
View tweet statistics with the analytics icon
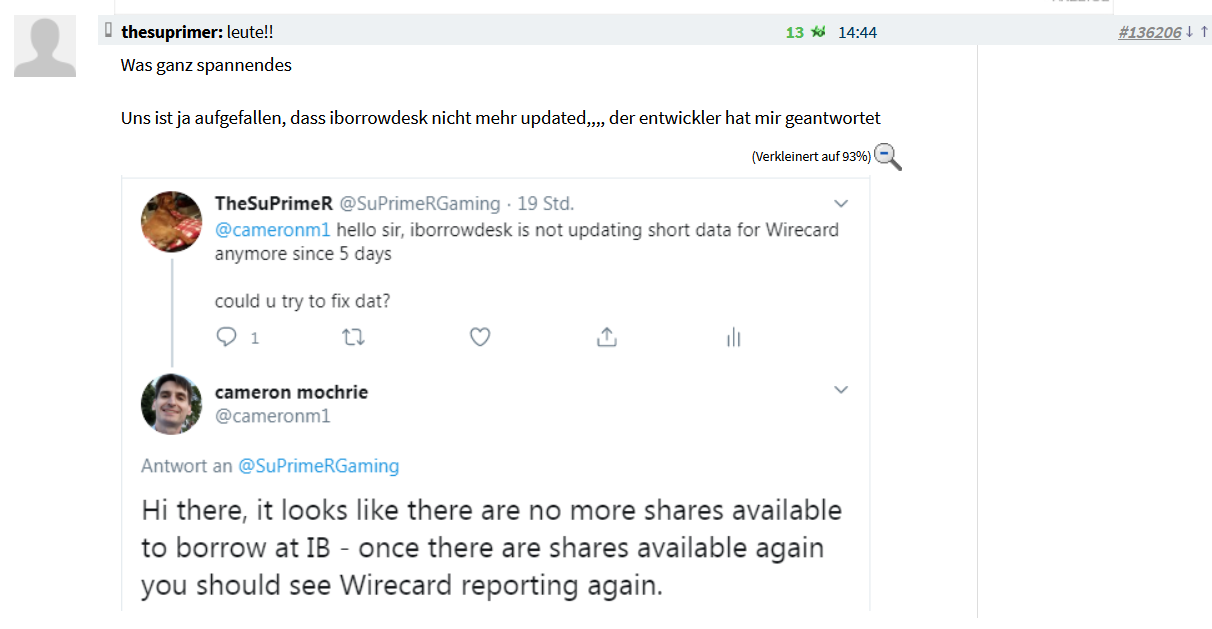click(x=733, y=337)
